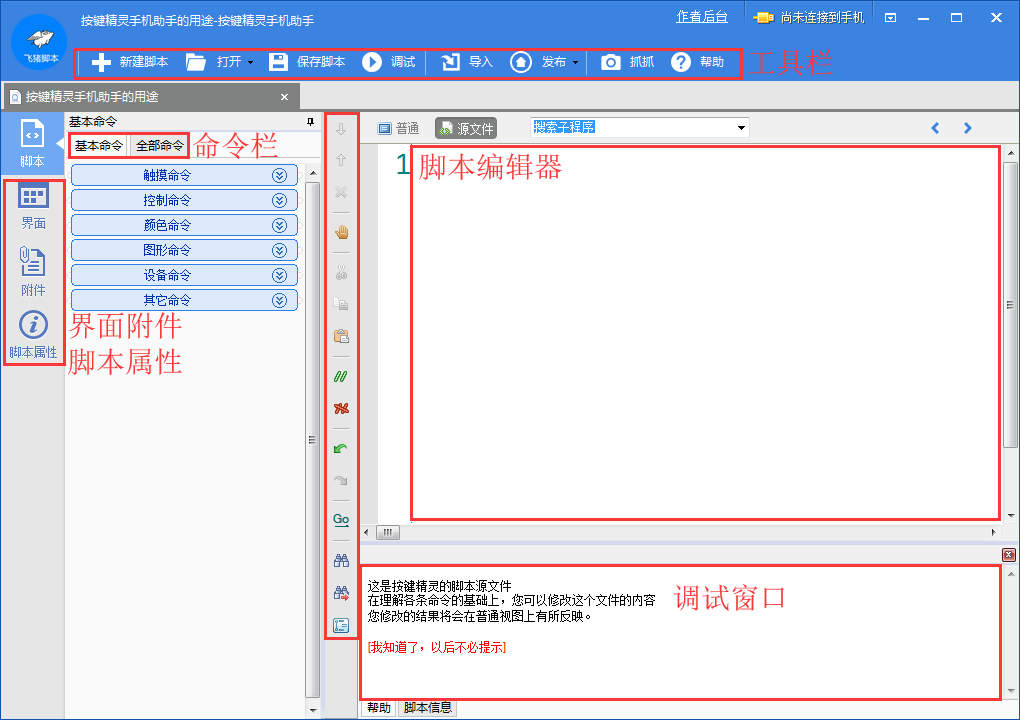Click the move line down arrow icon

(341, 129)
